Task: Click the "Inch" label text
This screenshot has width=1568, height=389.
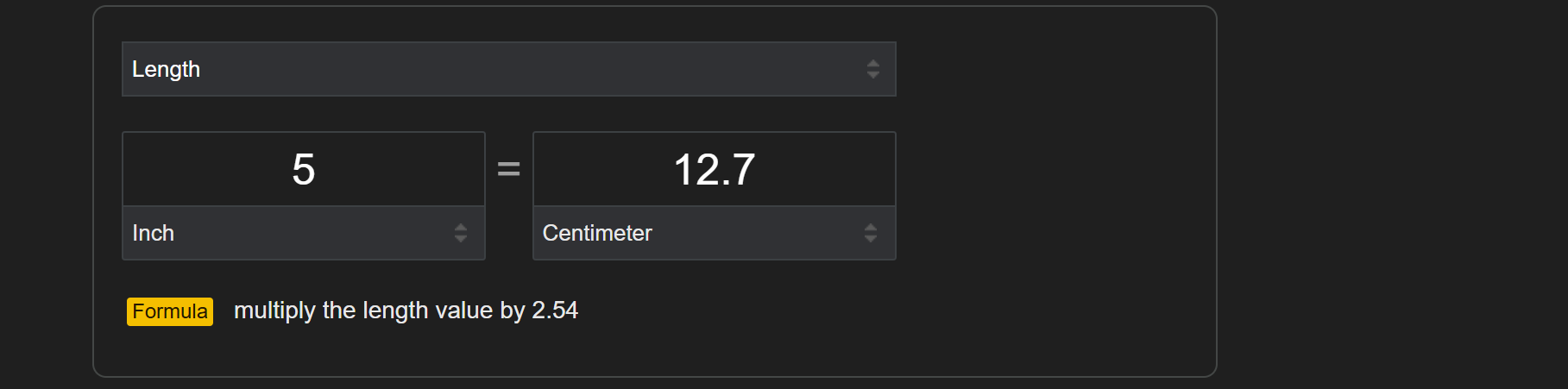Action: pyautogui.click(x=154, y=233)
